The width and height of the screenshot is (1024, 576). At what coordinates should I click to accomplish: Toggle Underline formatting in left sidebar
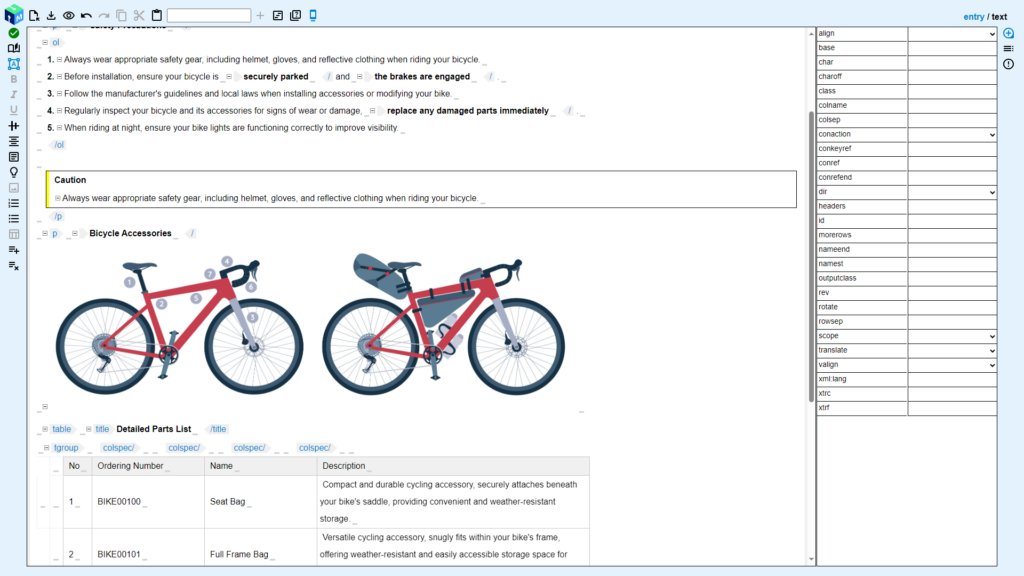point(13,110)
